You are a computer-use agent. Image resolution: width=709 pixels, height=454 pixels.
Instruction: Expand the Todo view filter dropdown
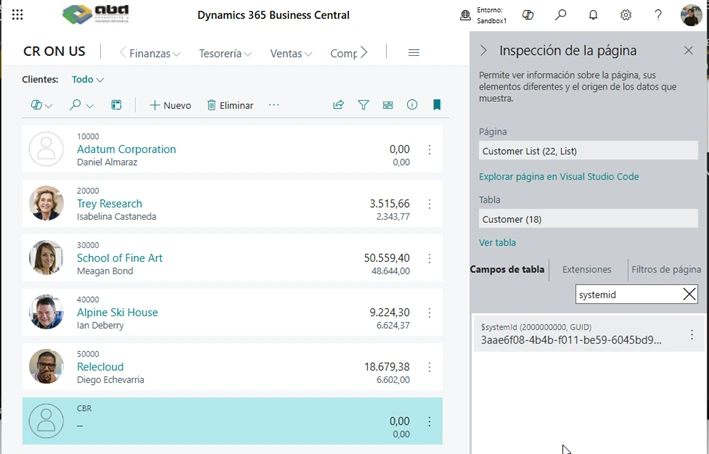pos(88,80)
